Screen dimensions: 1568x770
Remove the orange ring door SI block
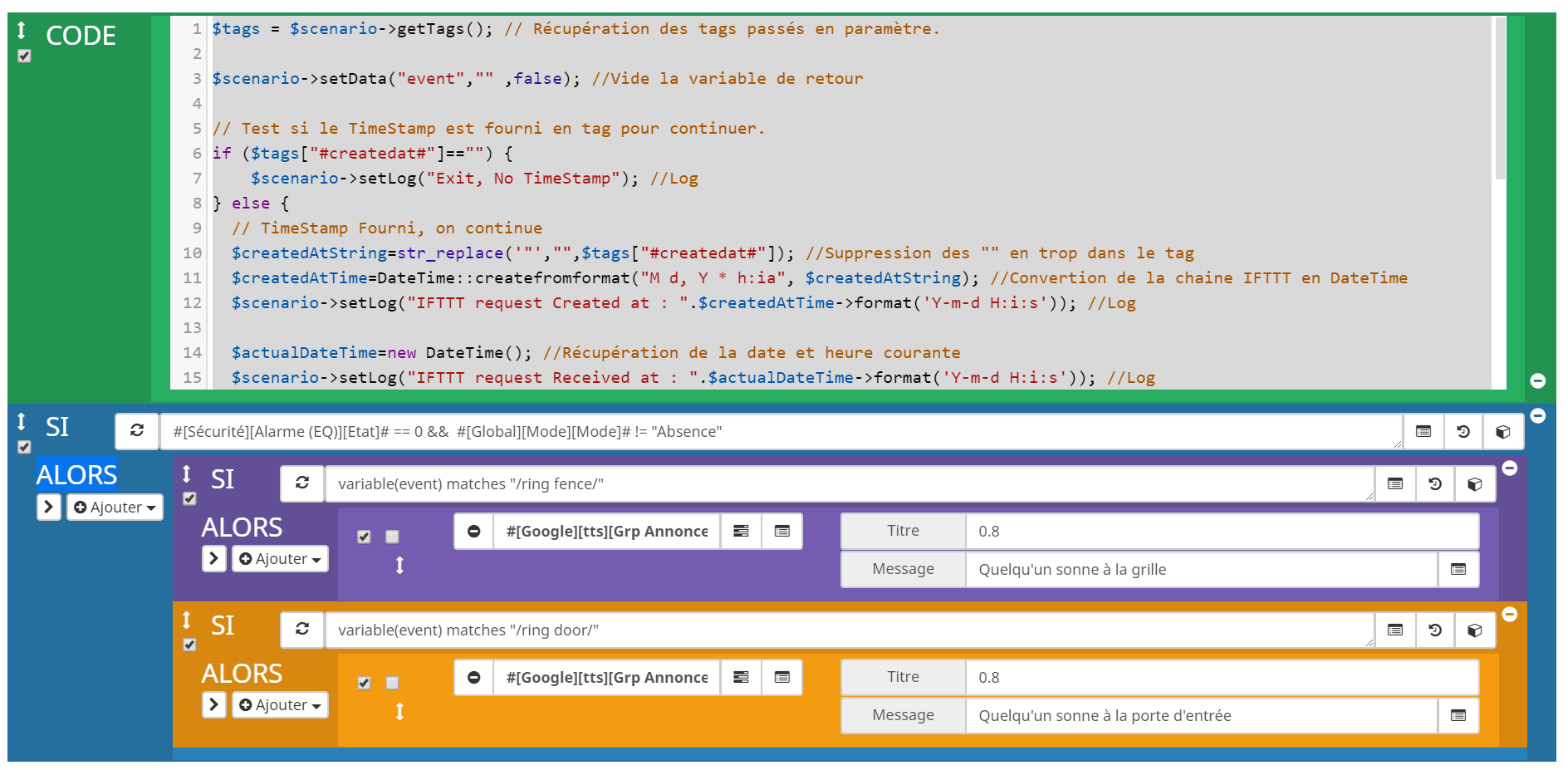(1510, 614)
